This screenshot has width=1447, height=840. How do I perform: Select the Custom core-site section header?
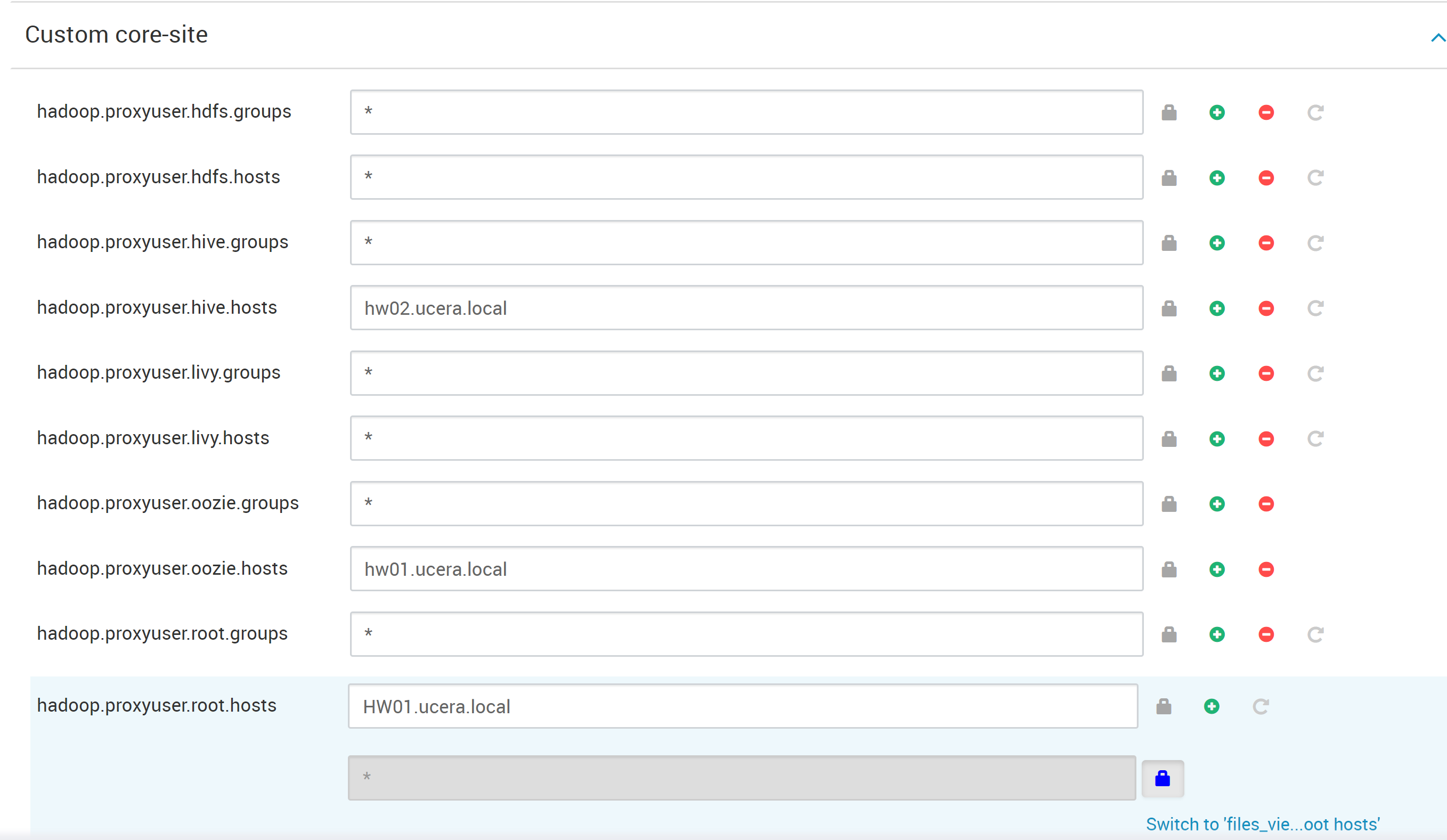point(117,34)
